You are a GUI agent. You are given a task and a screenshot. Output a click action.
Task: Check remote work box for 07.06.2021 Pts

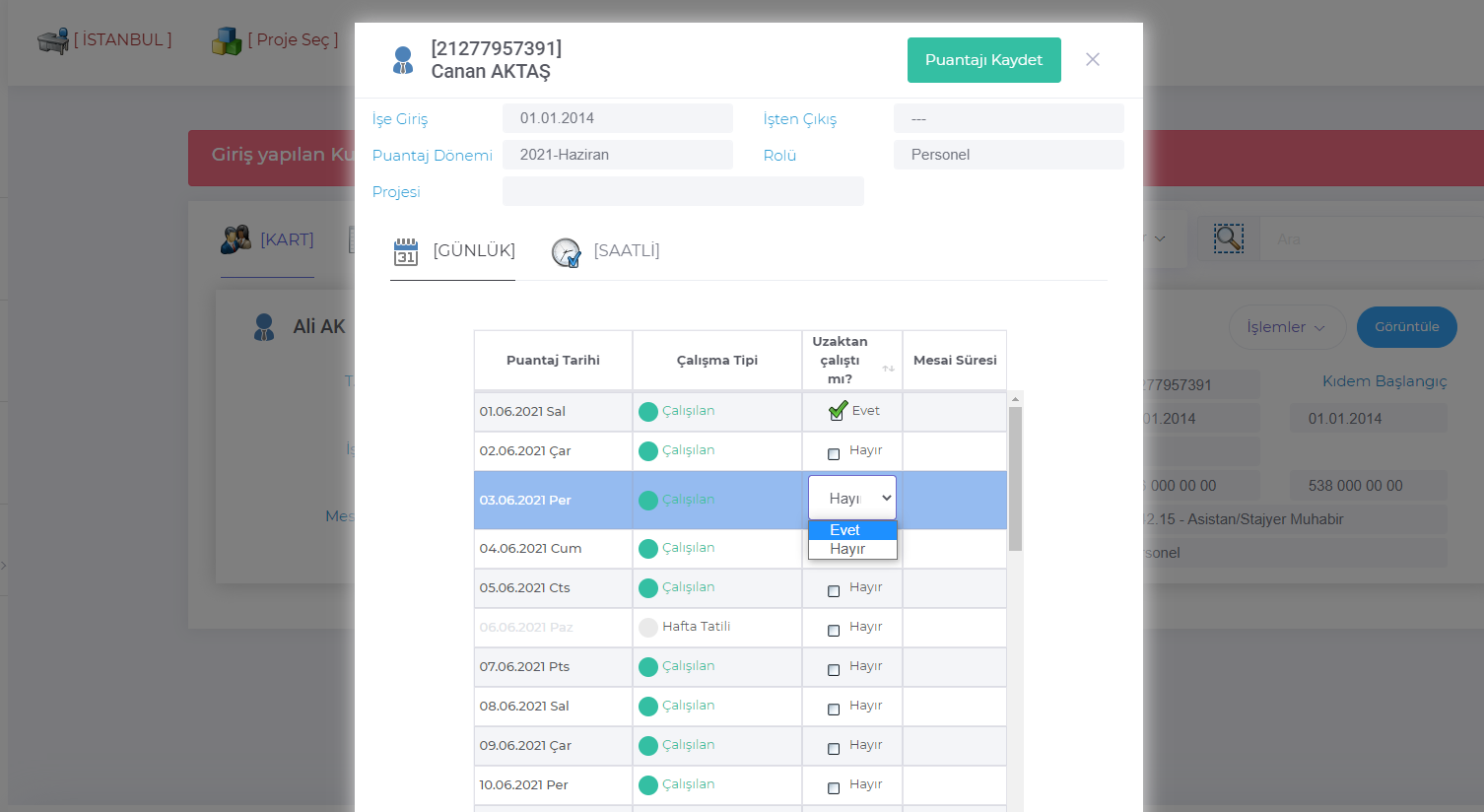[x=834, y=670]
